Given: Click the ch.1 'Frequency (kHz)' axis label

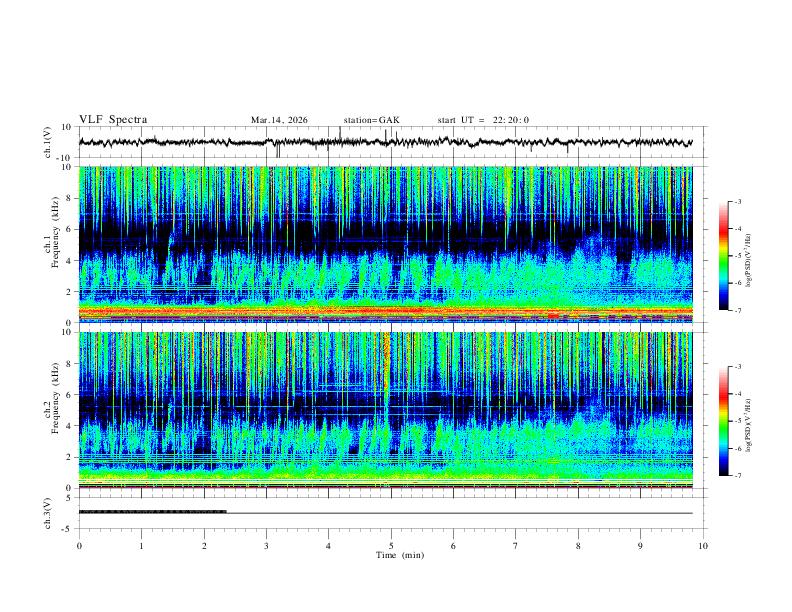Looking at the screenshot, I should point(56,232).
